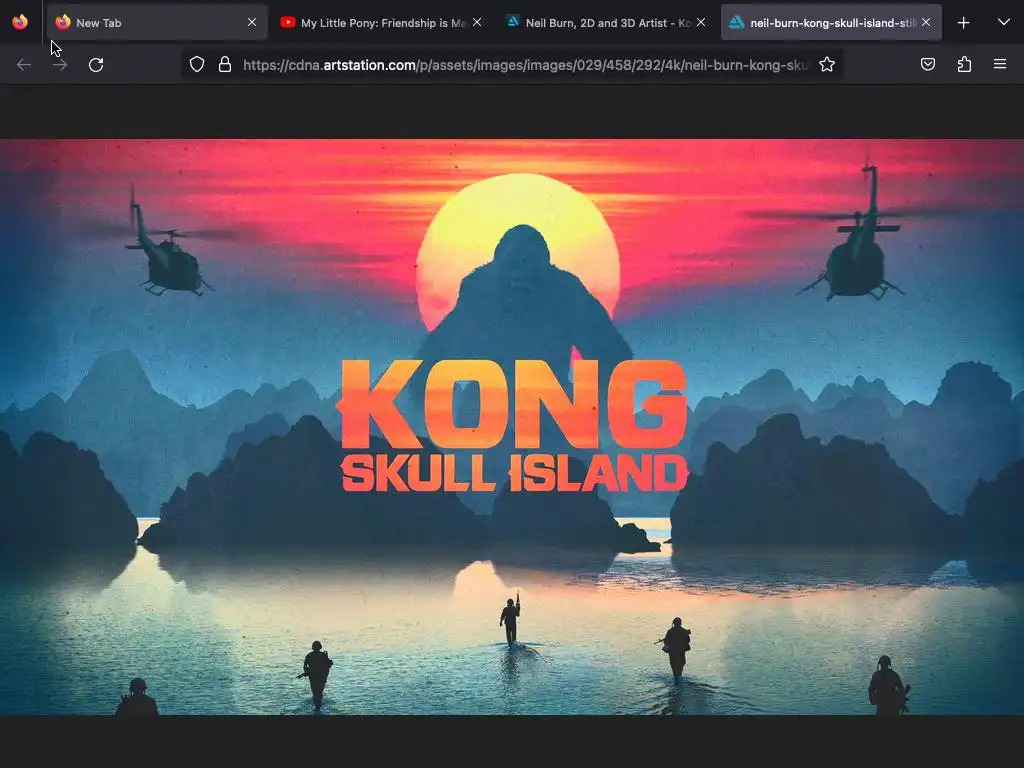The height and width of the screenshot is (768, 1024).
Task: Close the My Little Pony tab
Action: pyautogui.click(x=477, y=22)
